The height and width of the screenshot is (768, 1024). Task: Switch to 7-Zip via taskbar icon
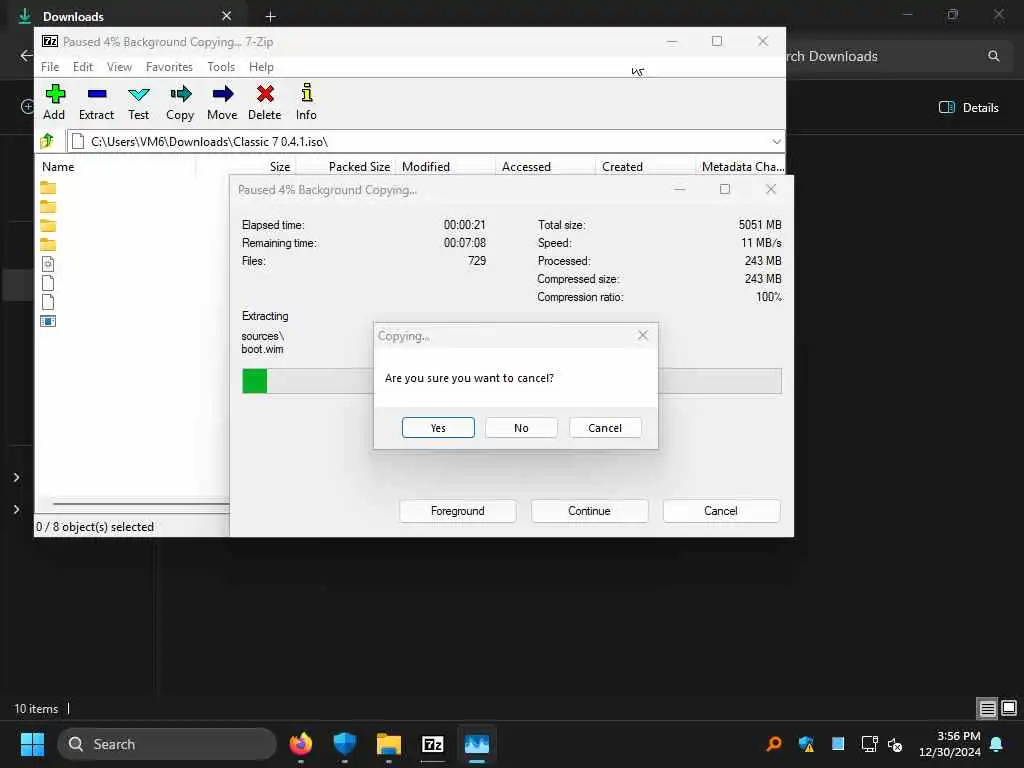(x=433, y=744)
